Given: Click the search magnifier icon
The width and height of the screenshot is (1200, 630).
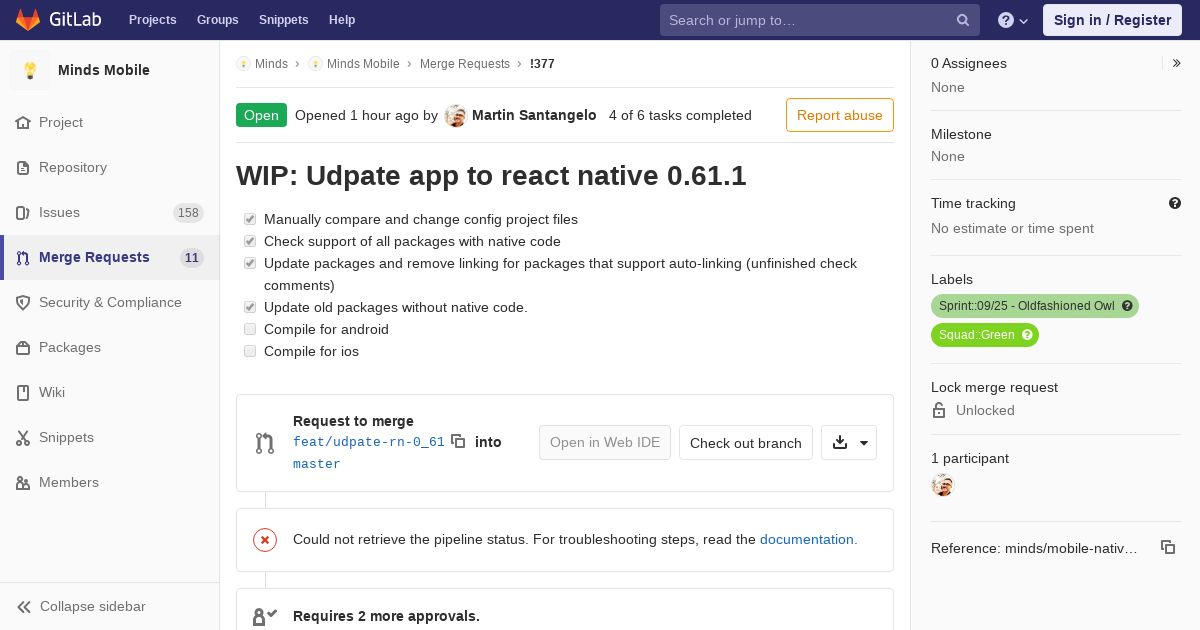Looking at the screenshot, I should coord(963,20).
